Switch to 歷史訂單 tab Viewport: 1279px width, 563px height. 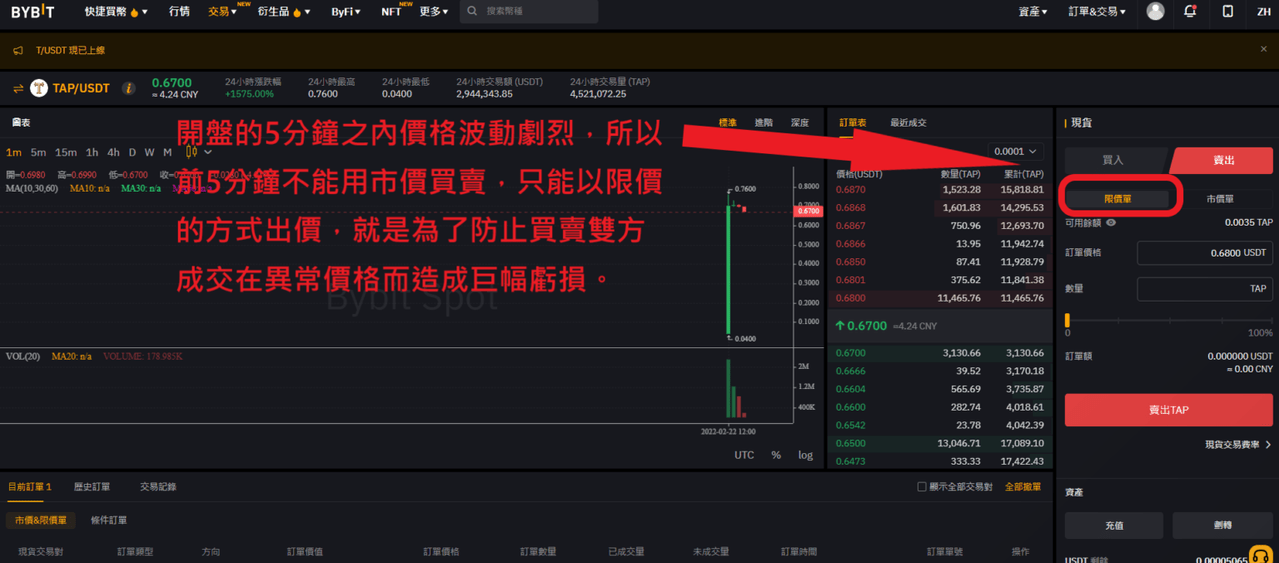click(x=92, y=487)
